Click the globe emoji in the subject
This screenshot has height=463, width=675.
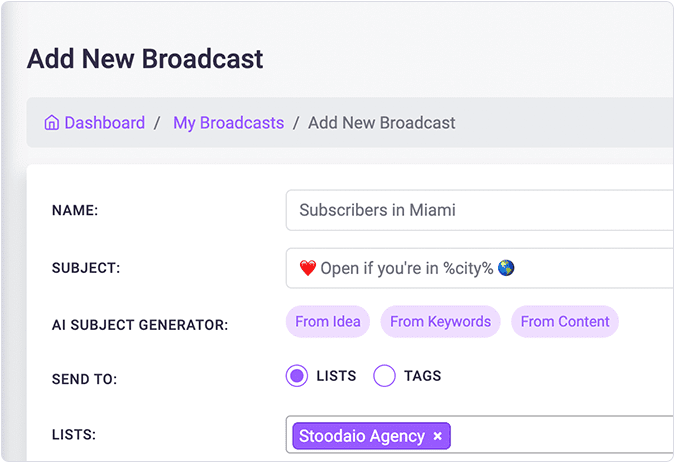506,268
